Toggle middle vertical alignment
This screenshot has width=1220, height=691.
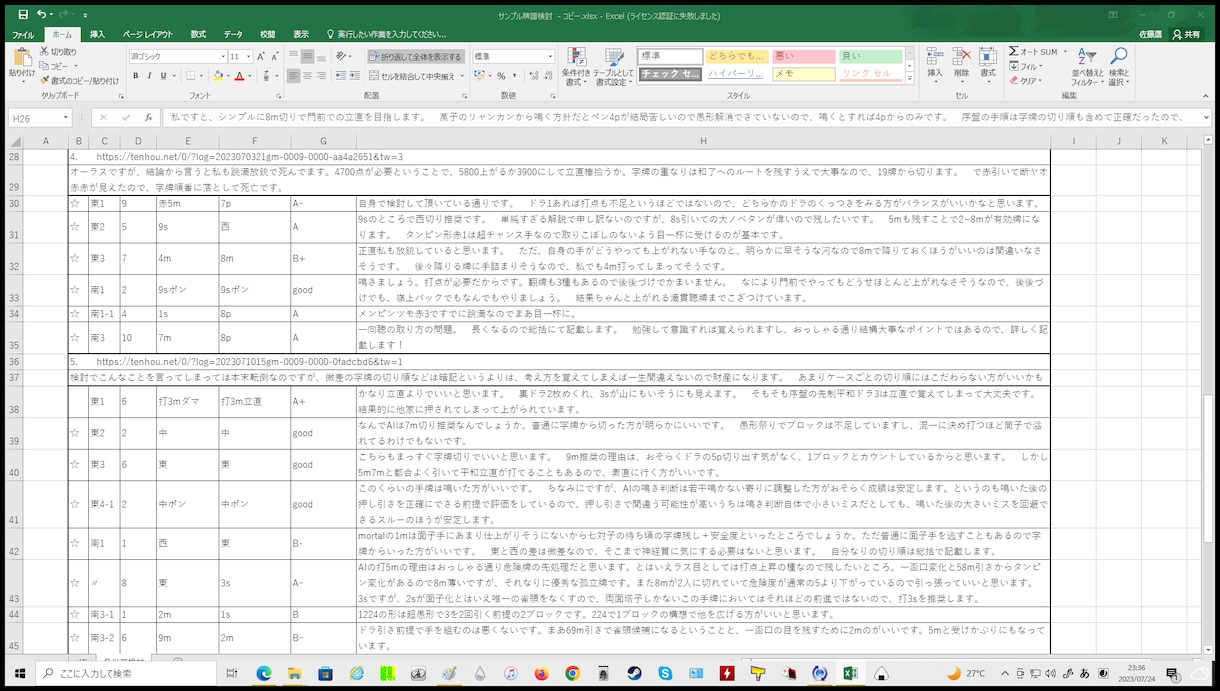click(x=307, y=57)
